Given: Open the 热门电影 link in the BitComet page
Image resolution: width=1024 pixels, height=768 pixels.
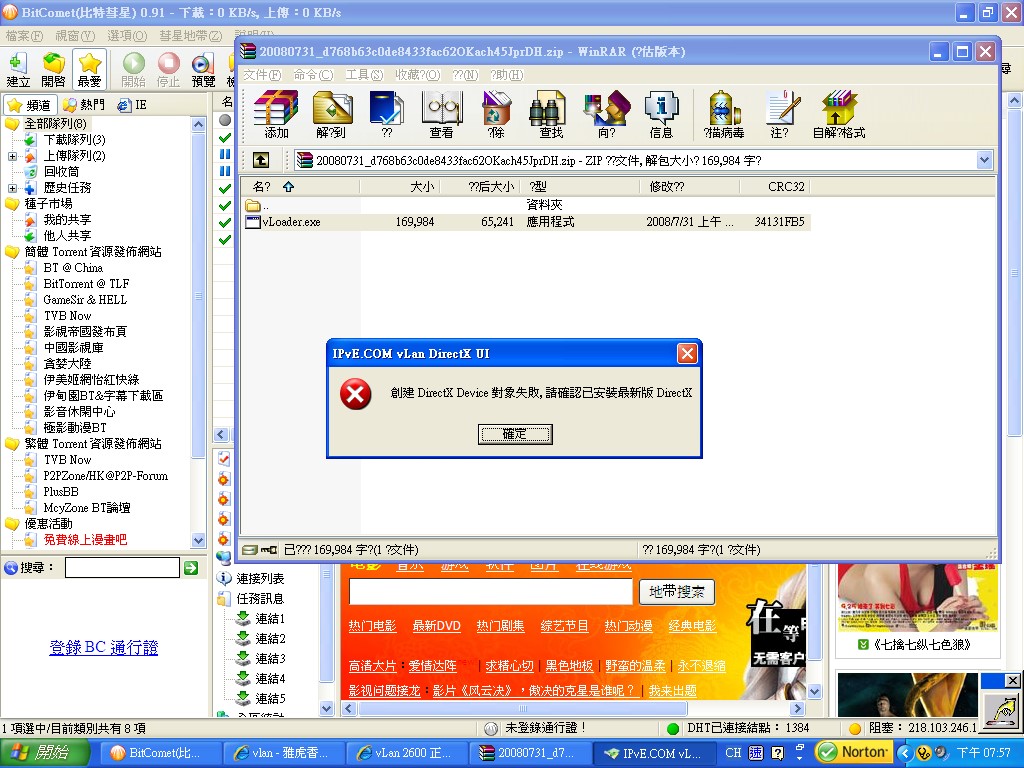Looking at the screenshot, I should click(372, 626).
